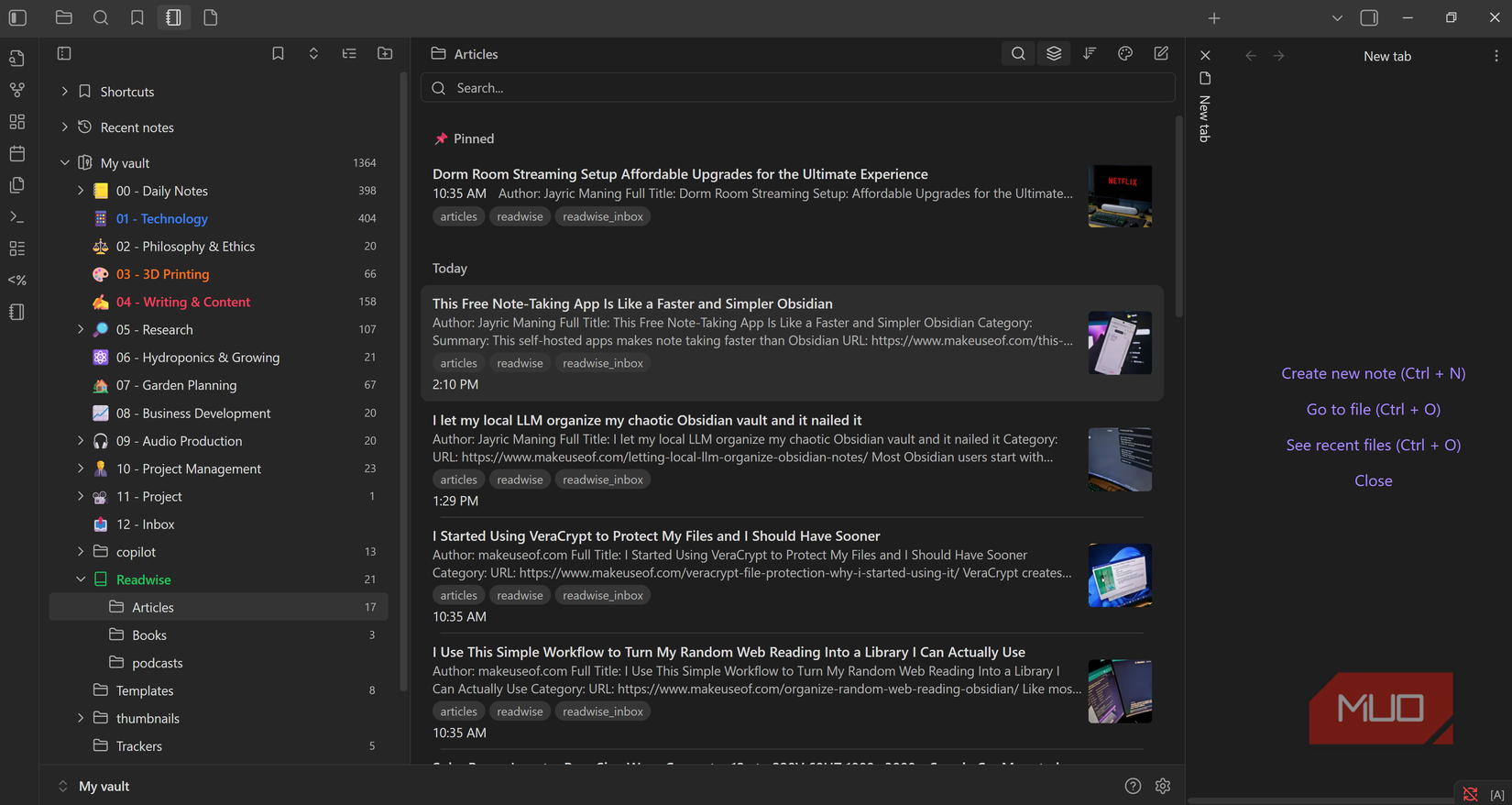Click Go to file link
Screen dimensions: 1512x805
(1373, 409)
